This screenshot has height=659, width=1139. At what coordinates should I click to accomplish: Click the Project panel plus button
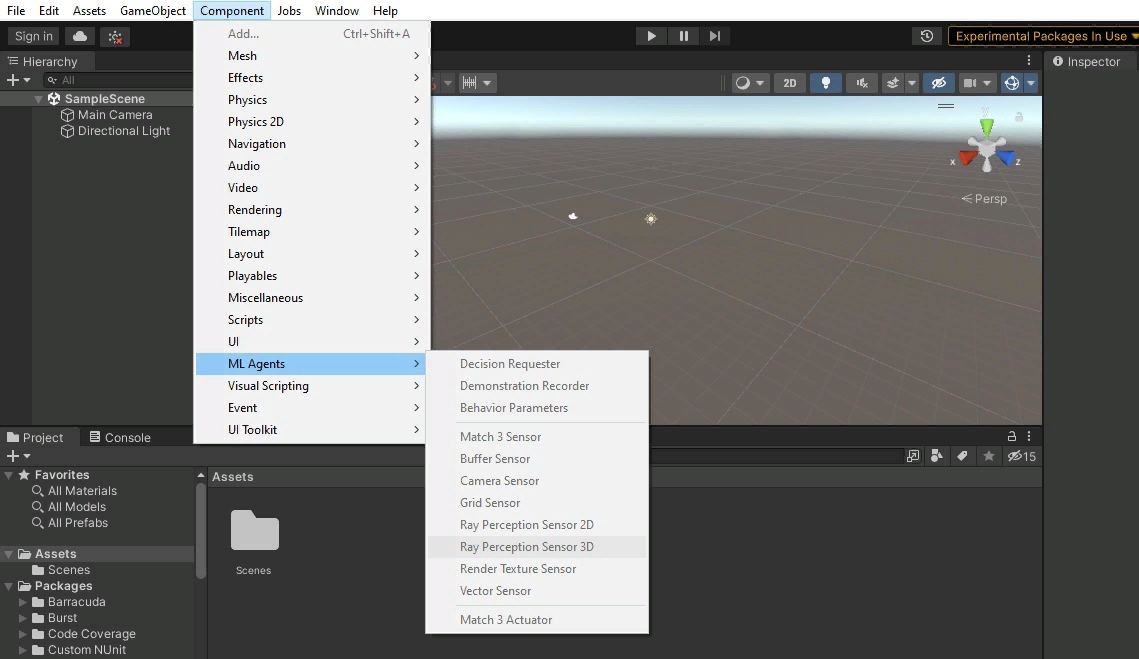coord(17,456)
